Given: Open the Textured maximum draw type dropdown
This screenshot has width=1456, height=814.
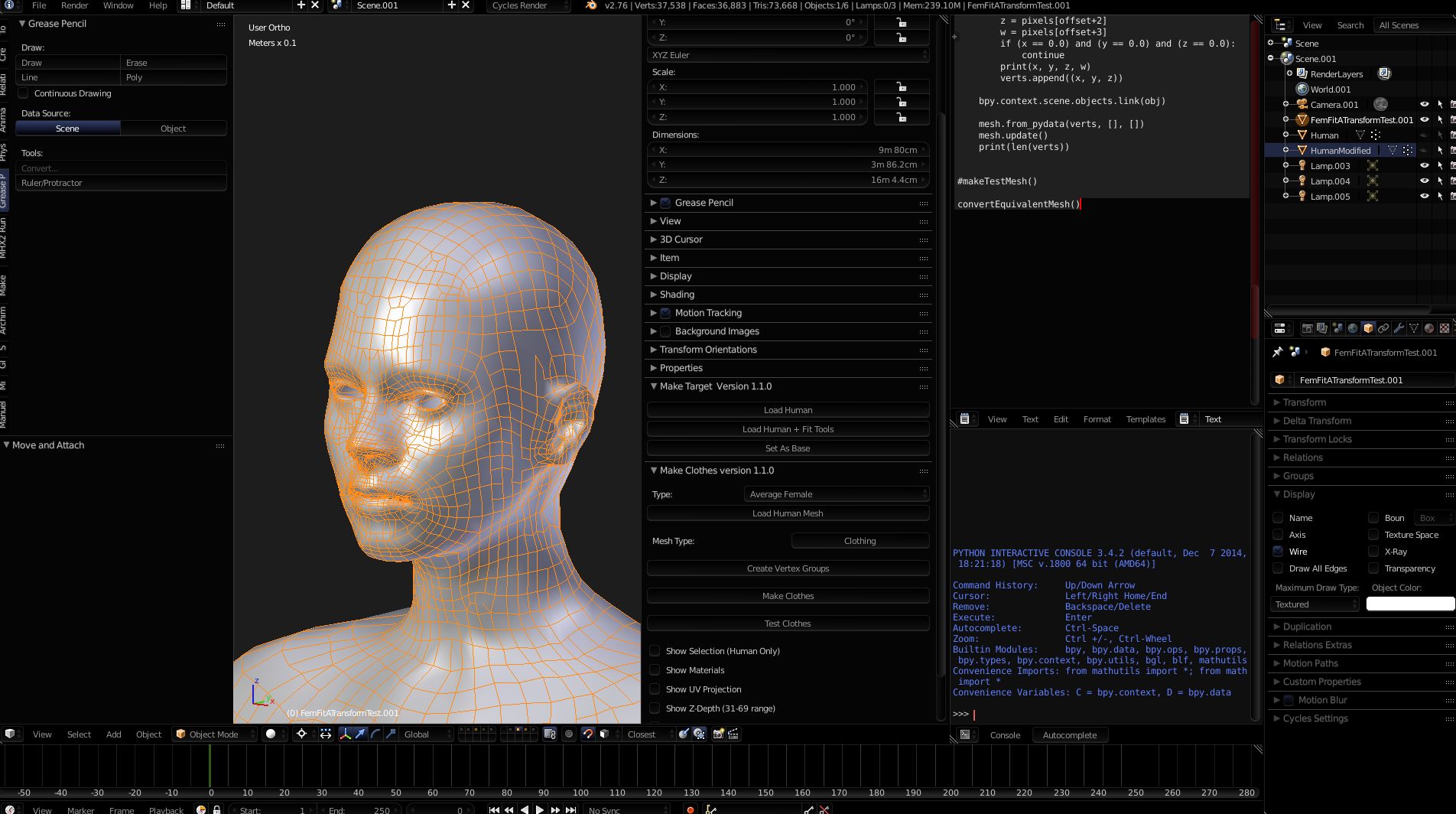Looking at the screenshot, I should (1315, 604).
